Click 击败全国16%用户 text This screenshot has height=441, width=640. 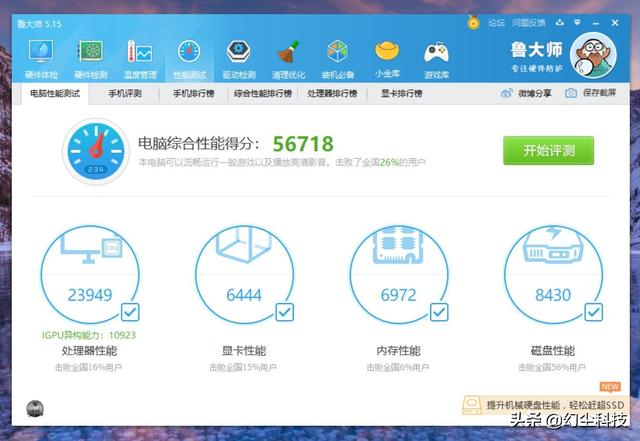89,368
